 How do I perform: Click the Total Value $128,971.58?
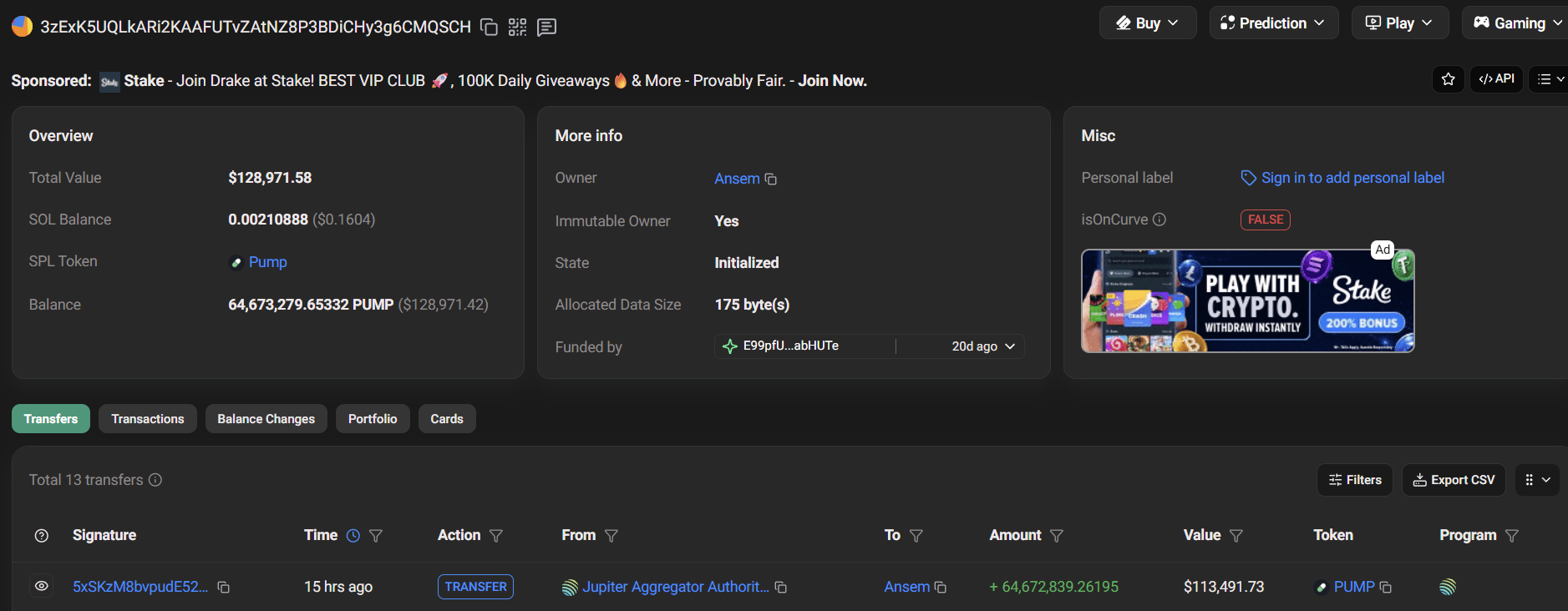pyautogui.click(x=270, y=178)
